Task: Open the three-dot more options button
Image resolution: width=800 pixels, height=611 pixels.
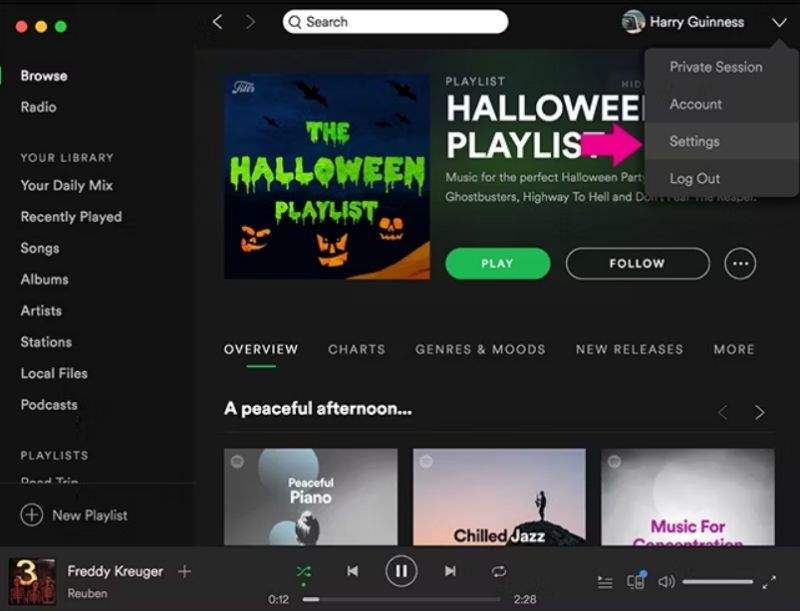Action: click(x=740, y=264)
